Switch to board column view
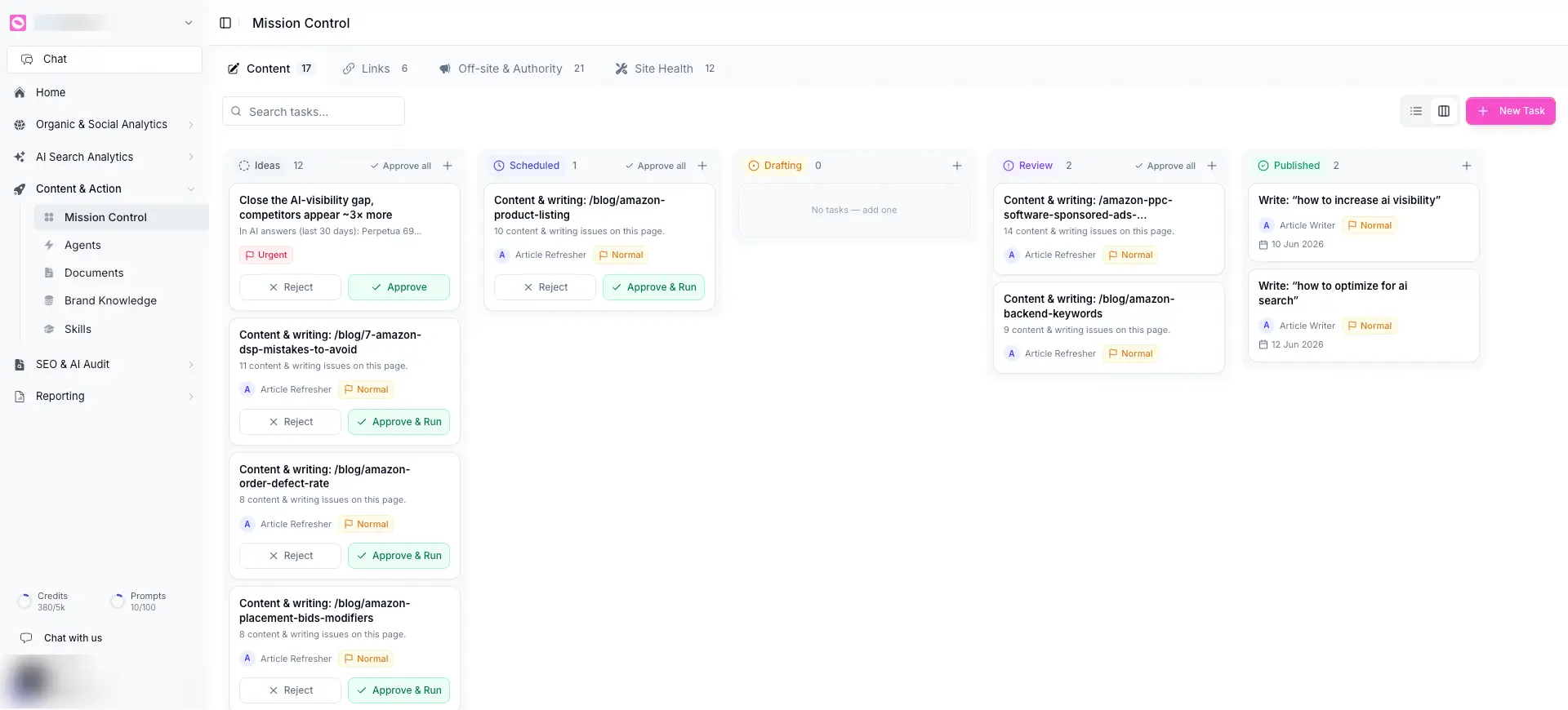 (1444, 111)
